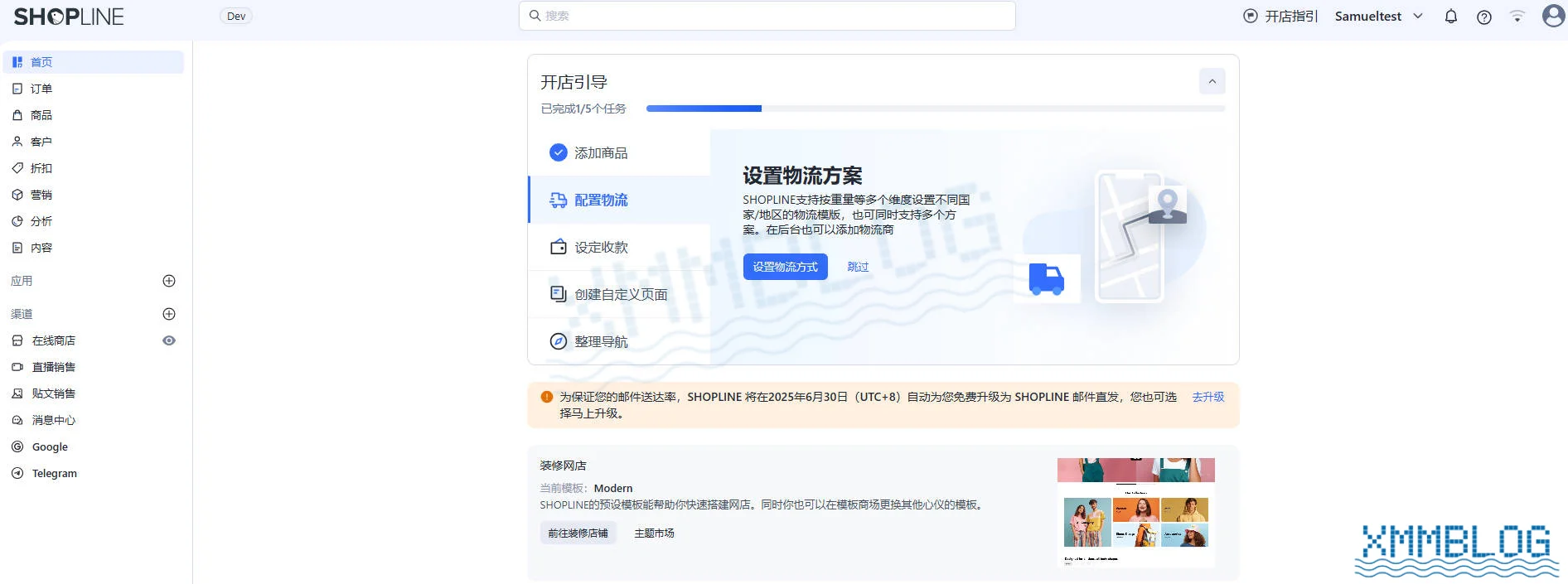Click the 在线商店 storefront icon

[x=17, y=340]
